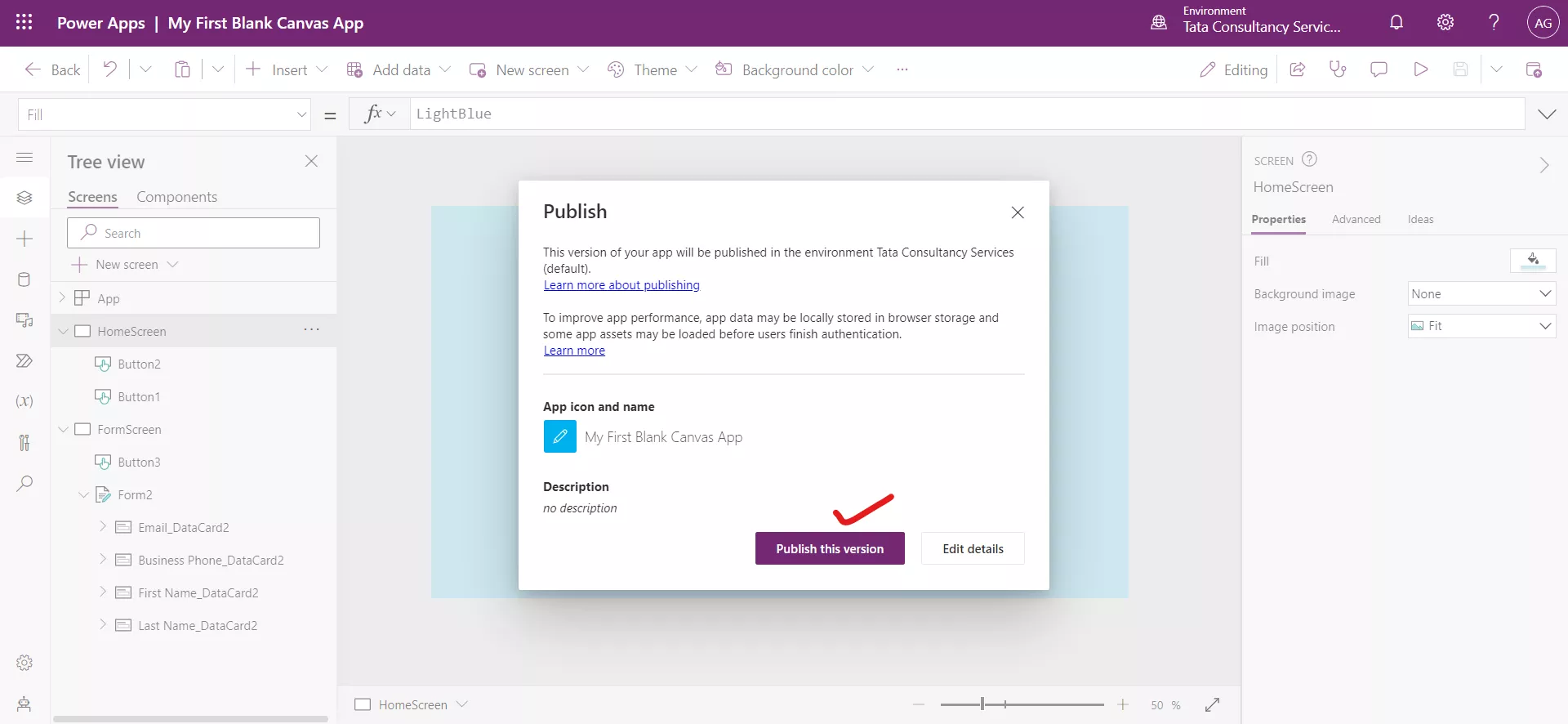Click the Publish icon in toolbar
The image size is (1568, 724).
click(1534, 69)
